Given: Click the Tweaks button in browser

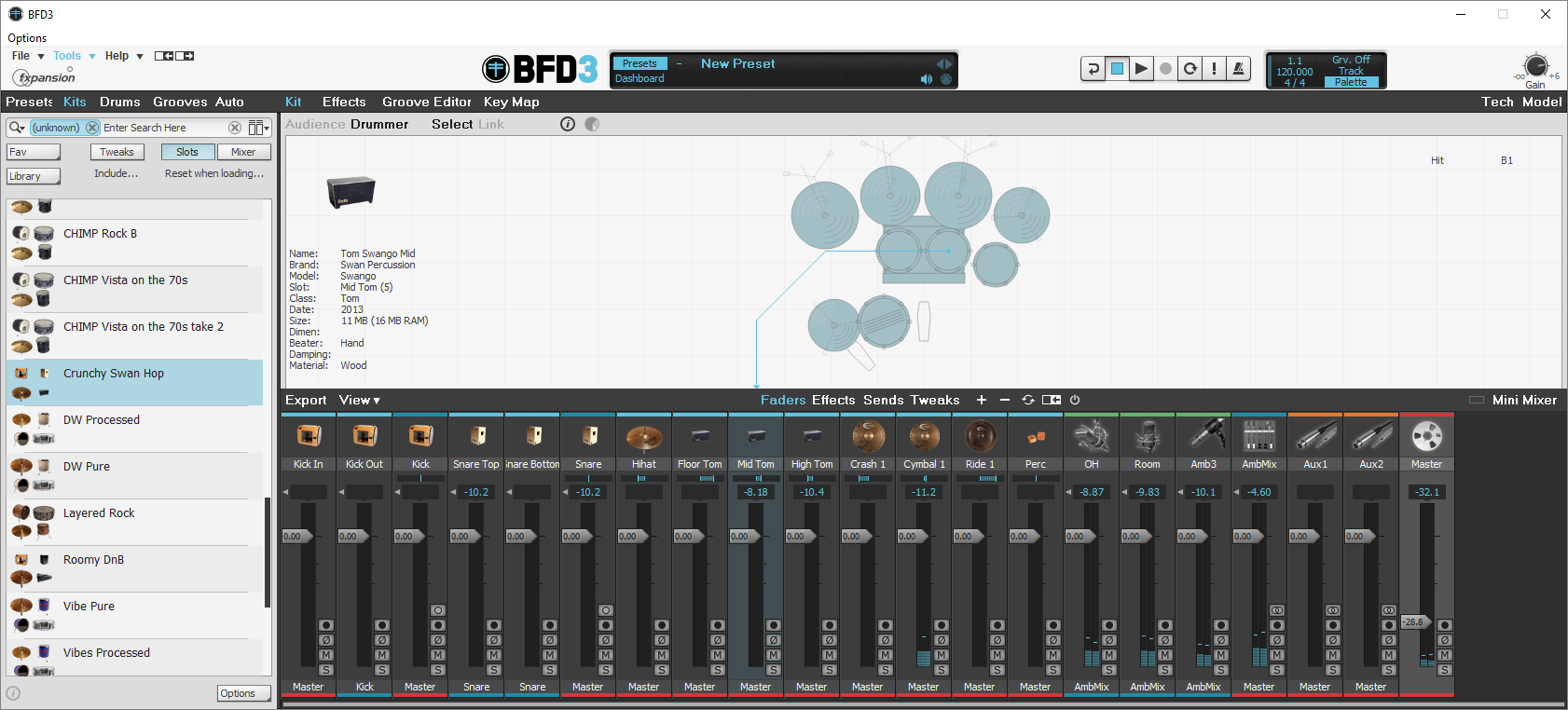Looking at the screenshot, I should (x=117, y=152).
